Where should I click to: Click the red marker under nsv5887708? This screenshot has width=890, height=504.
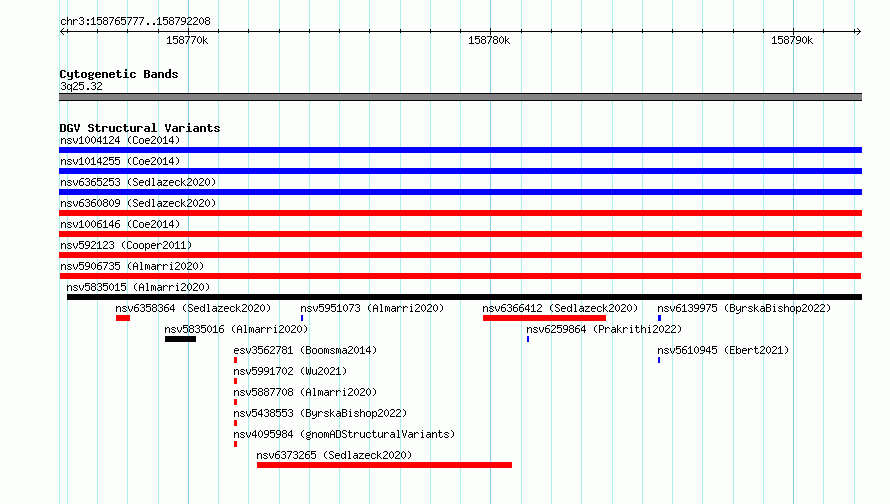tap(236, 402)
